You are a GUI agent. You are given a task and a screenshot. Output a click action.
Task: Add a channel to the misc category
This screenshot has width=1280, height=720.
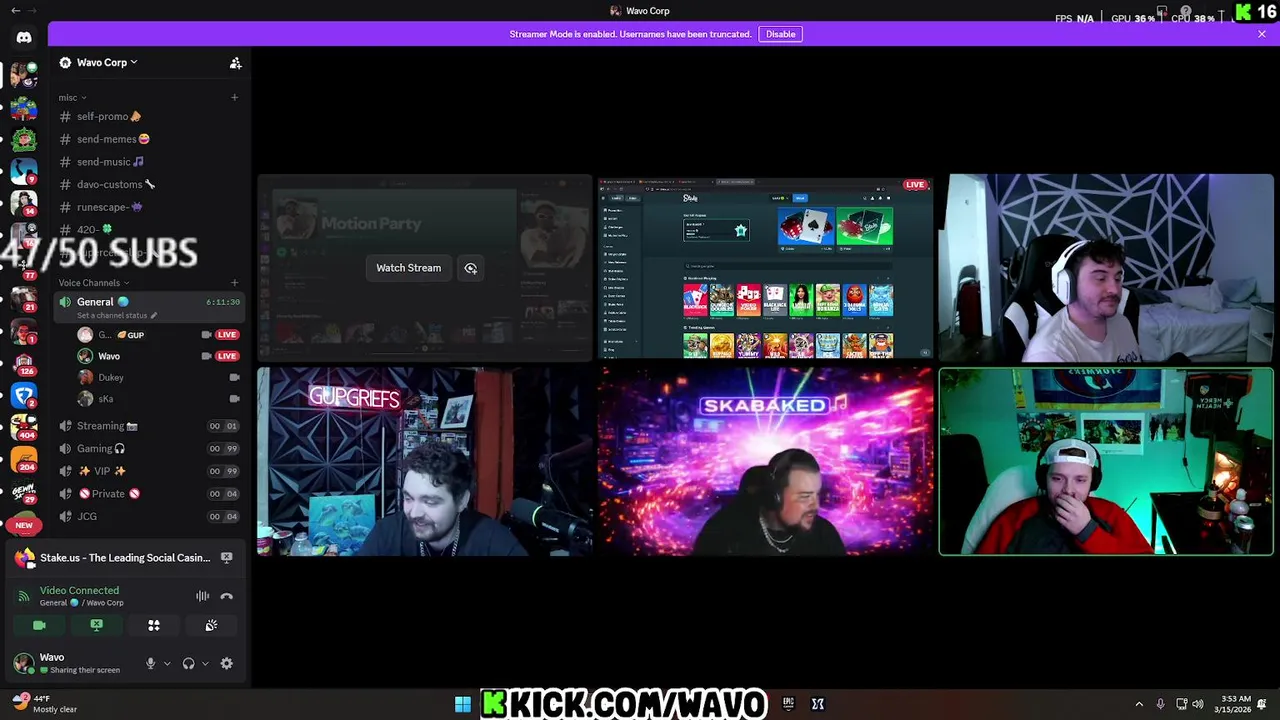(x=234, y=97)
